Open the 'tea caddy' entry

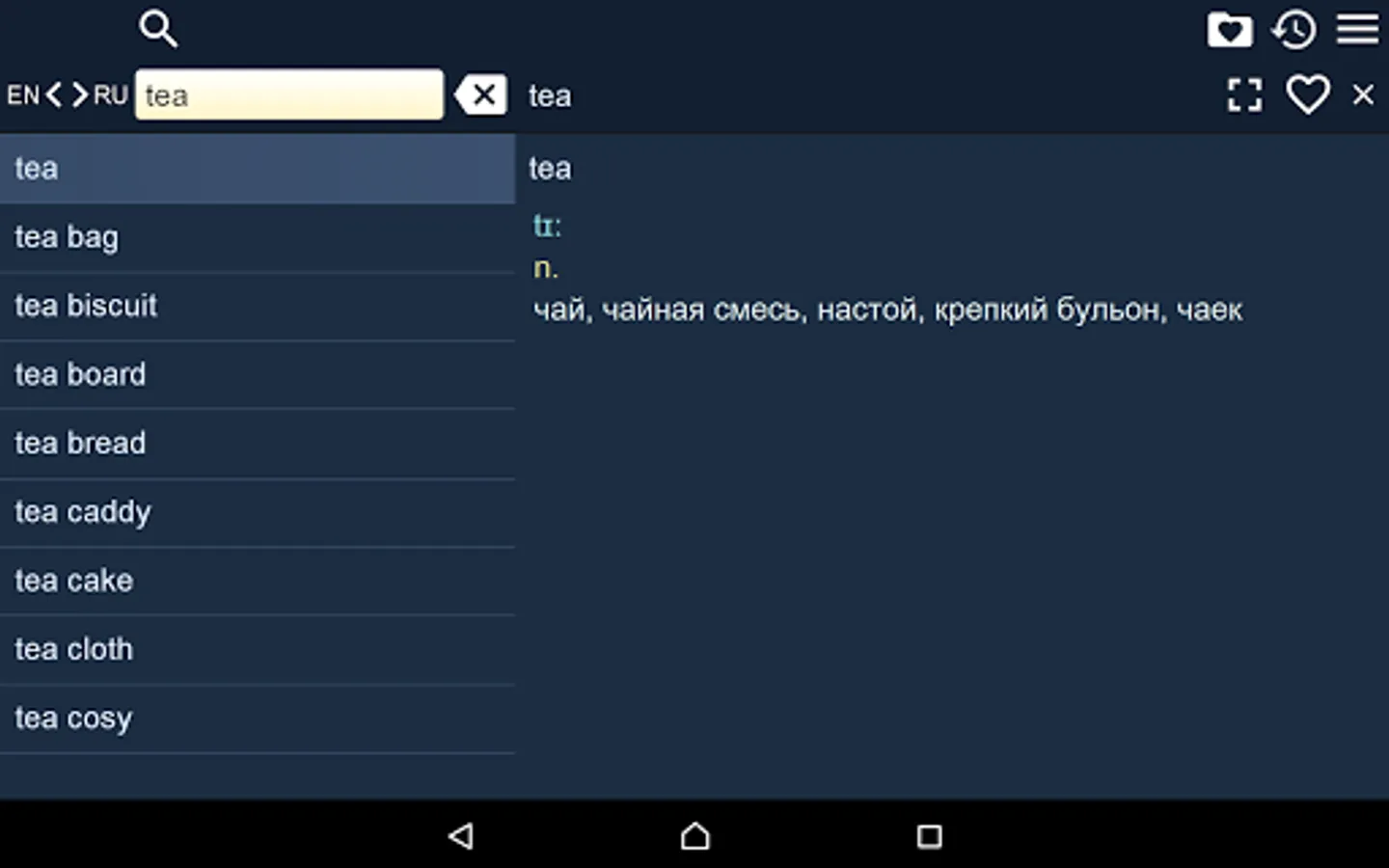point(258,512)
